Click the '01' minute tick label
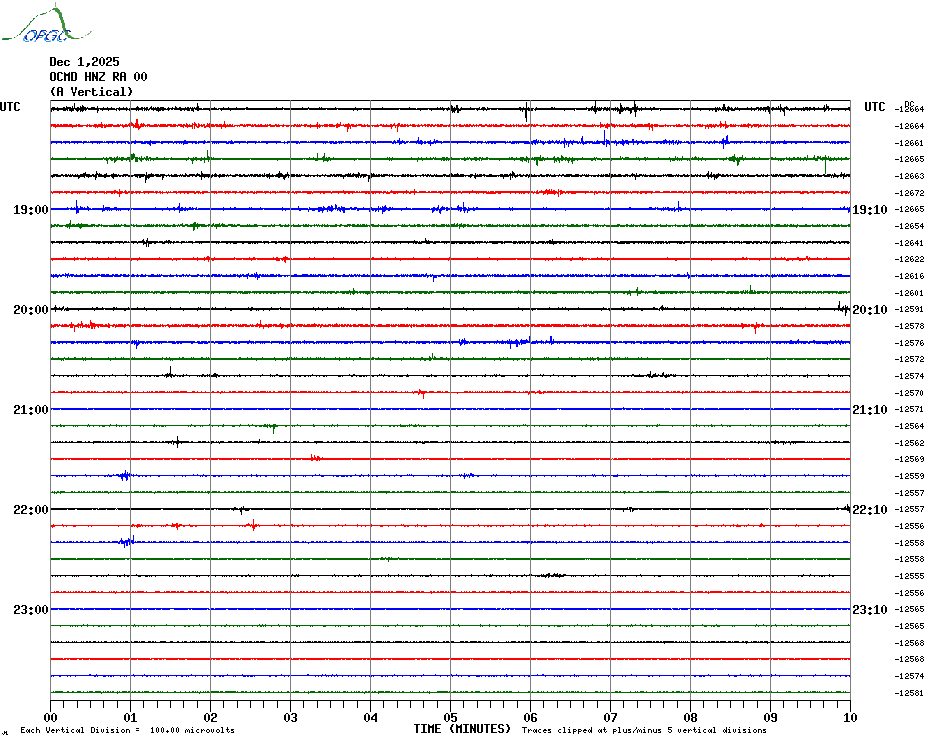 coord(130,717)
